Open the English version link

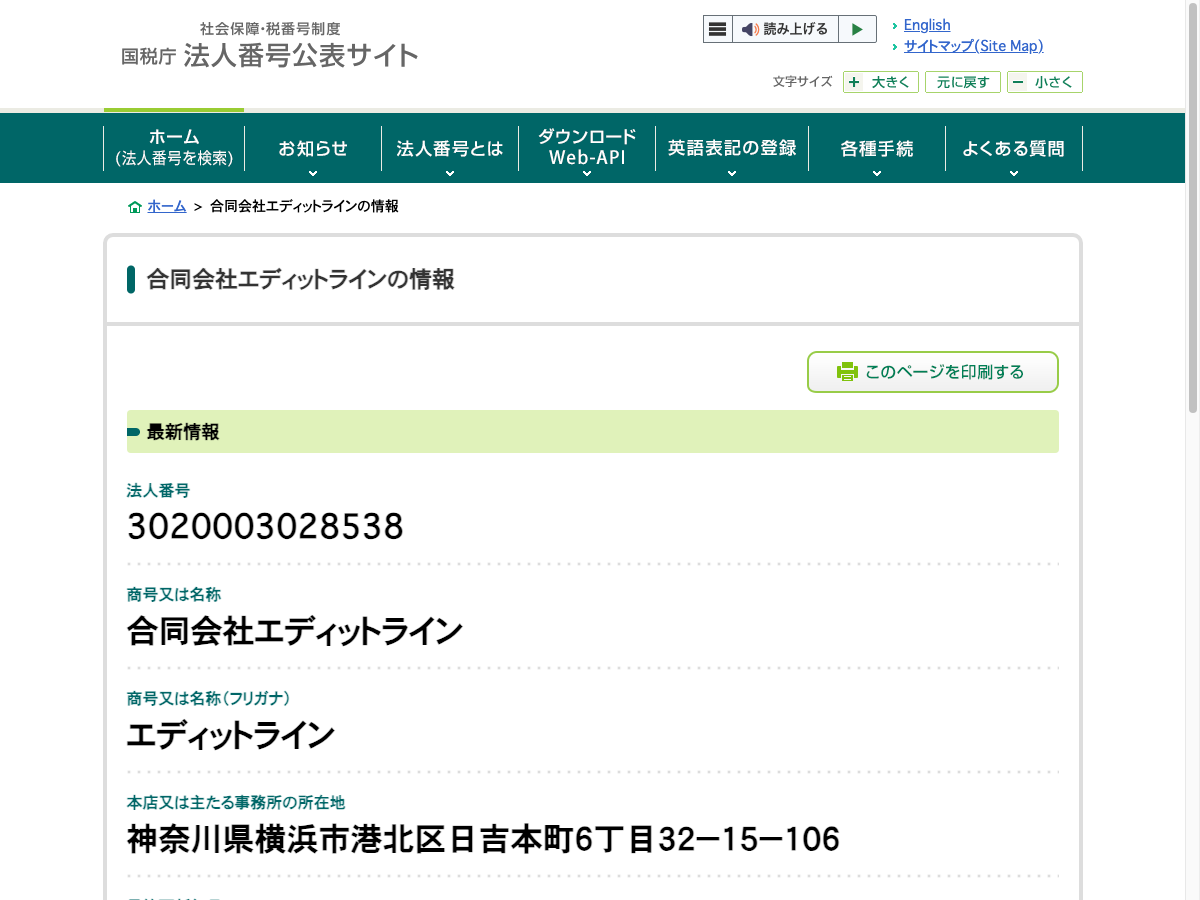(927, 25)
